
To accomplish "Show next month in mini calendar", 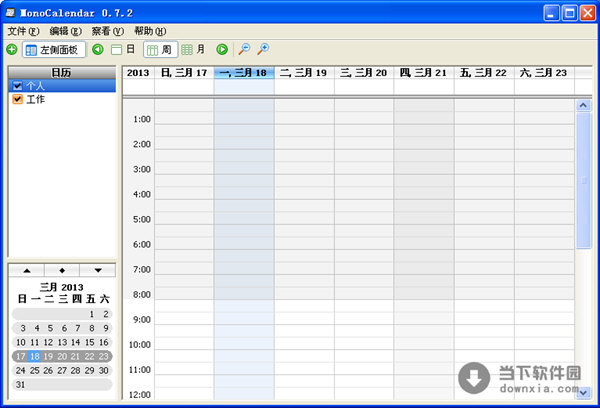I will pos(97,270).
